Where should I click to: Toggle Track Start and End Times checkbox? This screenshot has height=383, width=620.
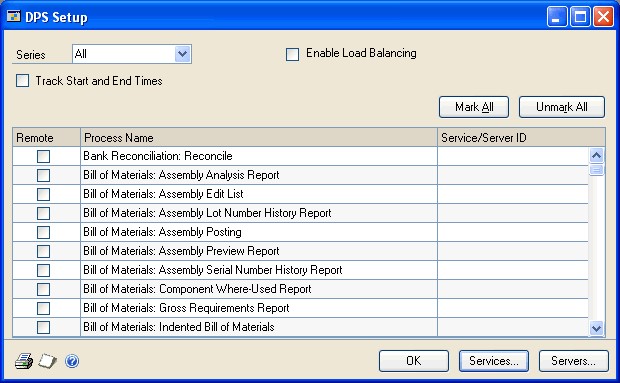click(x=22, y=81)
